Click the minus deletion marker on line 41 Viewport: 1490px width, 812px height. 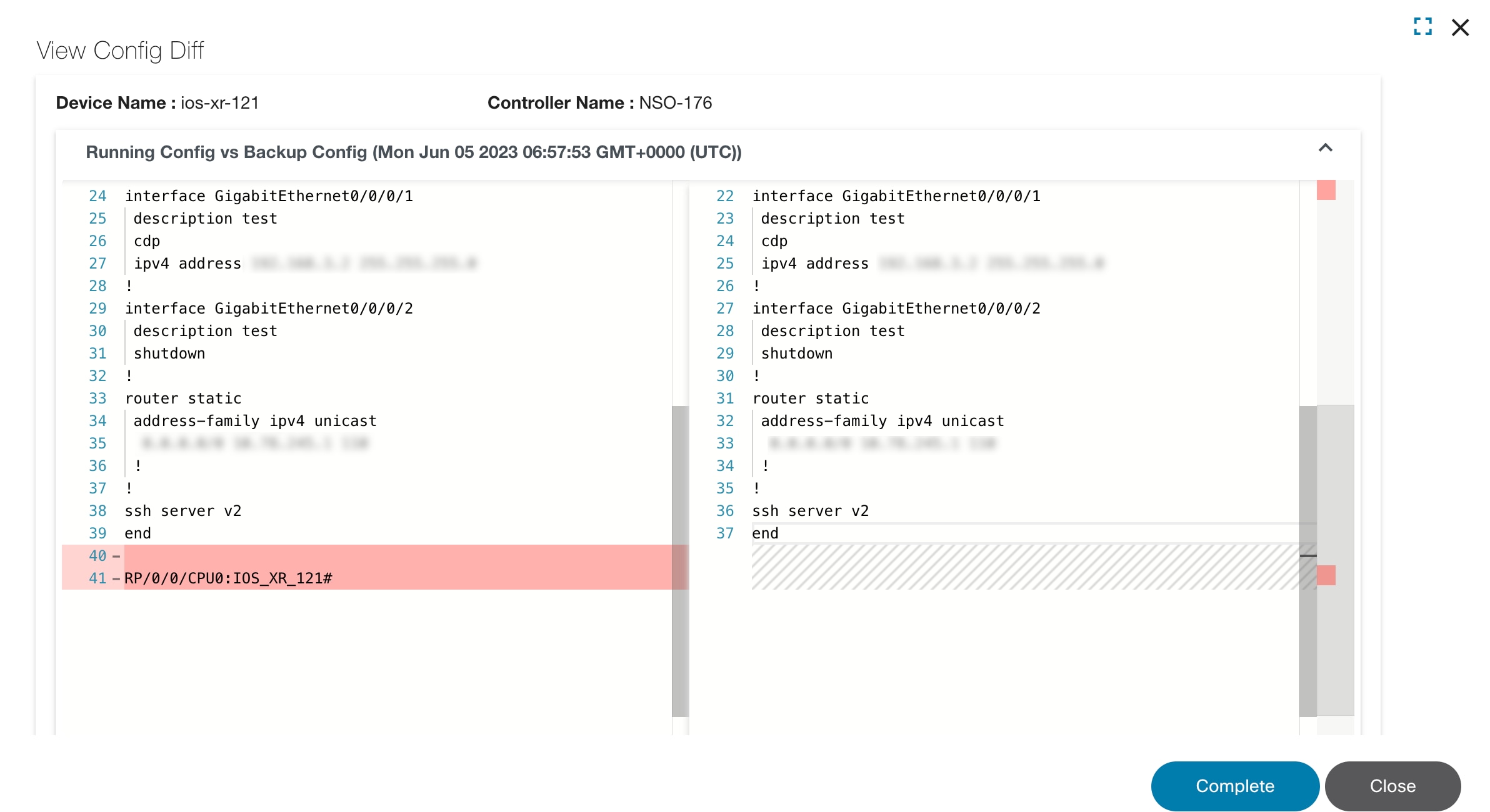pos(116,578)
